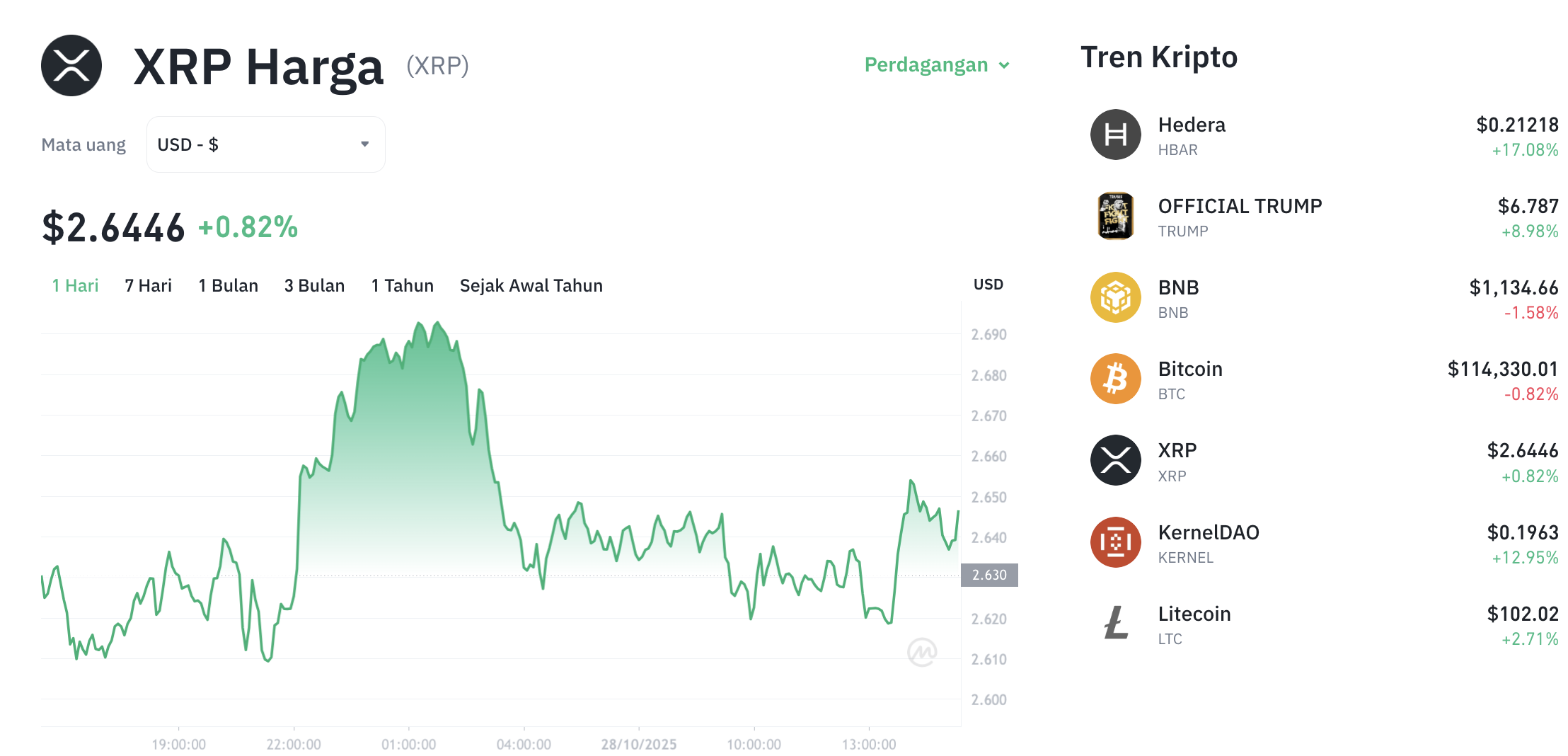1568x756 pixels.
Task: Click the XRP icon in Tren Kripto
Action: click(1115, 460)
